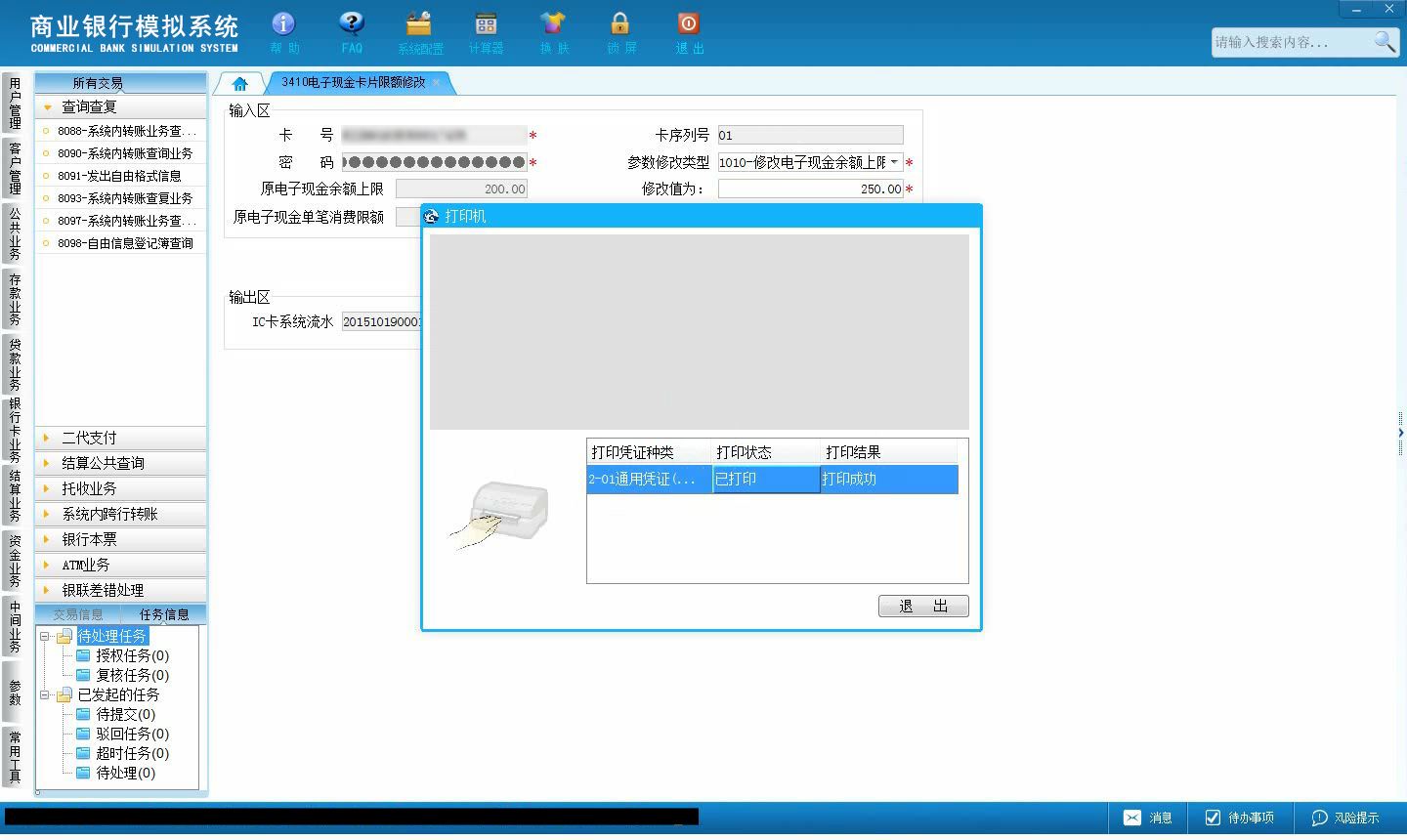Switch to 常用工具 side tab

click(14, 757)
